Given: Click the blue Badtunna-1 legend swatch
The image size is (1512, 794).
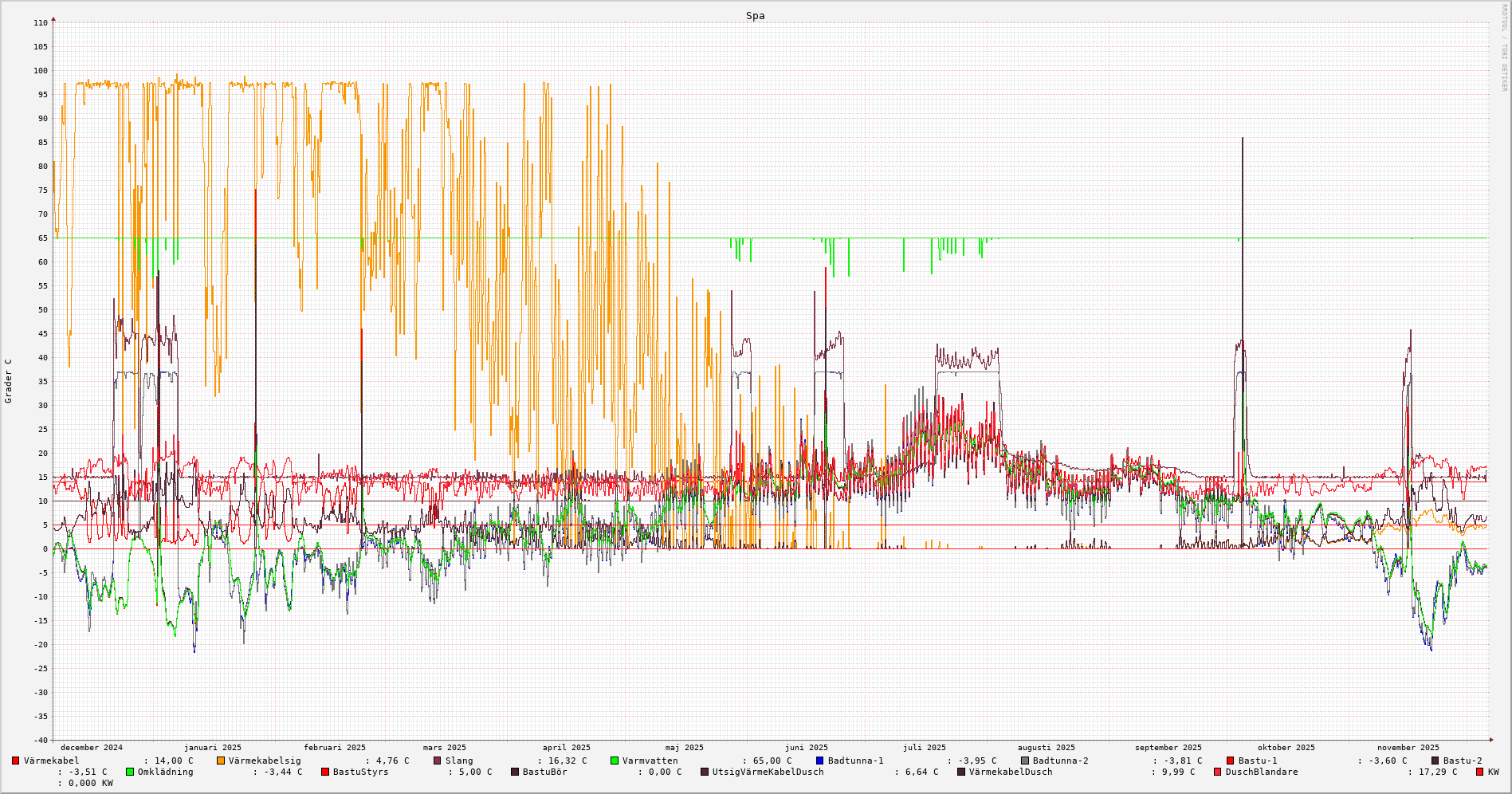Looking at the screenshot, I should coord(819,761).
